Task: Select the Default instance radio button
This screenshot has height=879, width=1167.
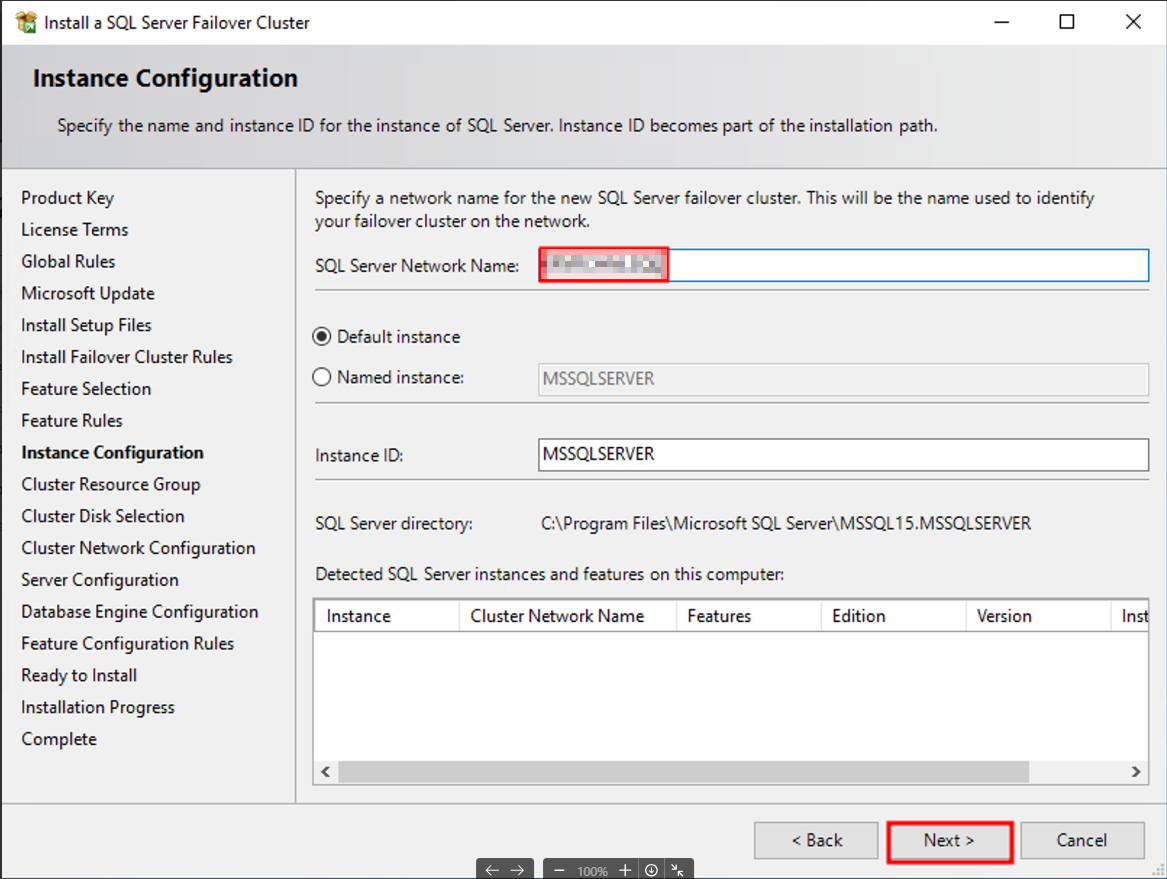Action: (322, 337)
